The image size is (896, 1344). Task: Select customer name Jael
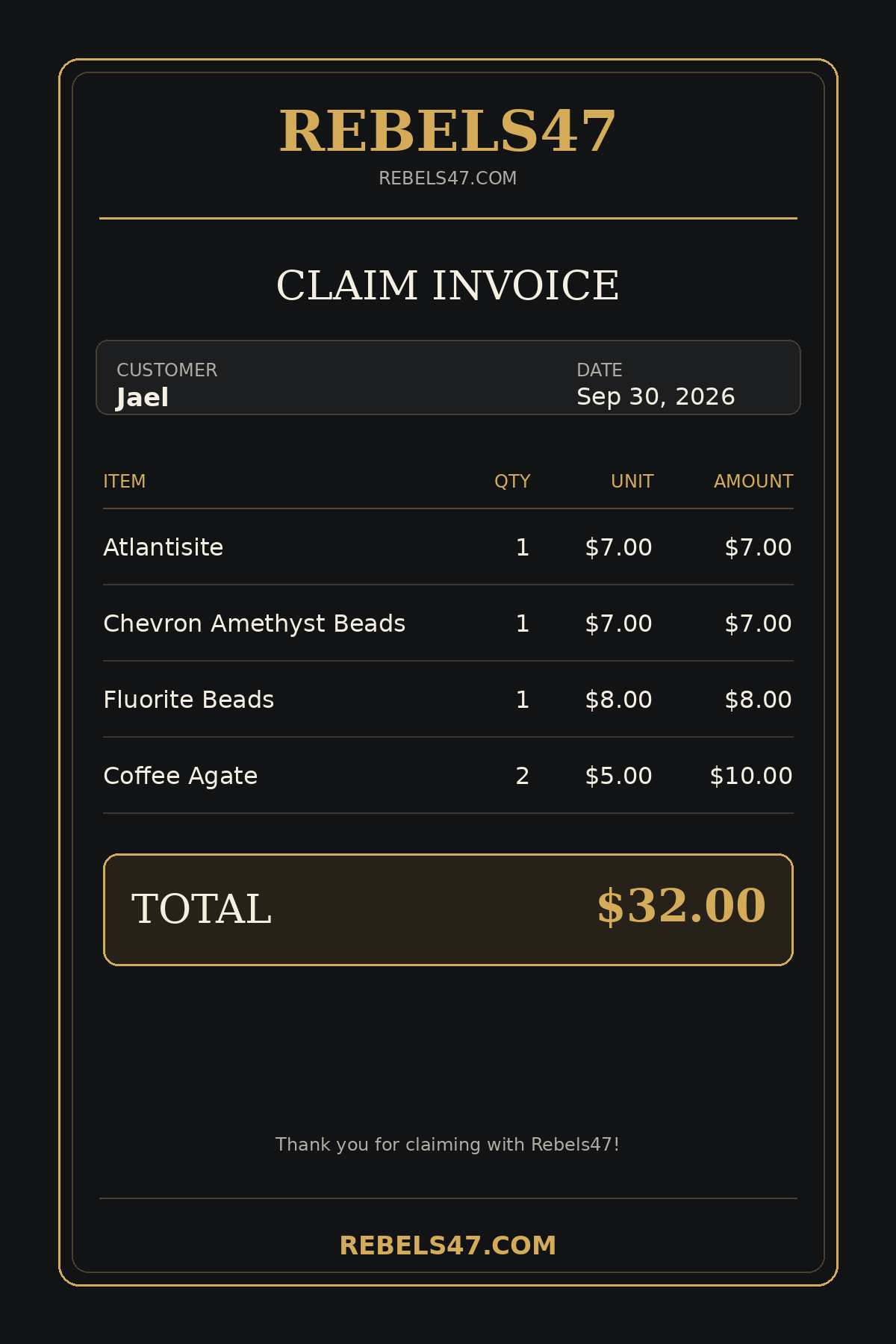pos(143,397)
